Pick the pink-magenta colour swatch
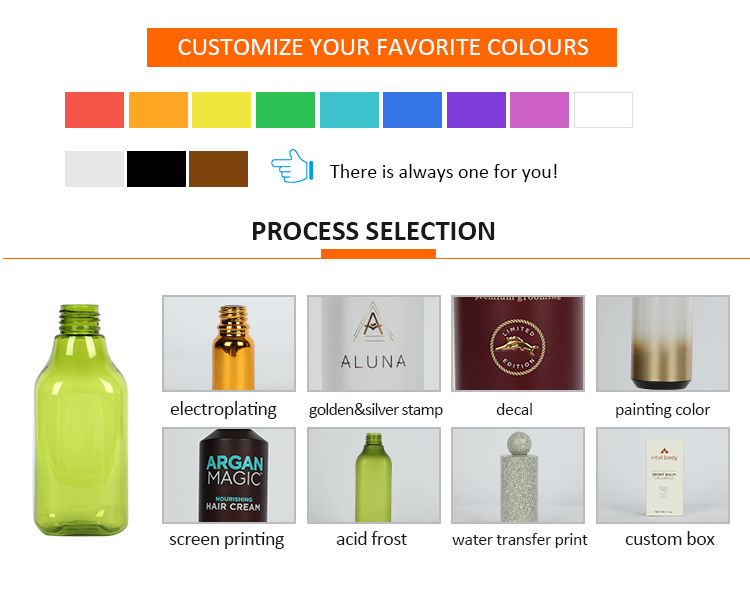The width and height of the screenshot is (750, 589). tap(539, 110)
